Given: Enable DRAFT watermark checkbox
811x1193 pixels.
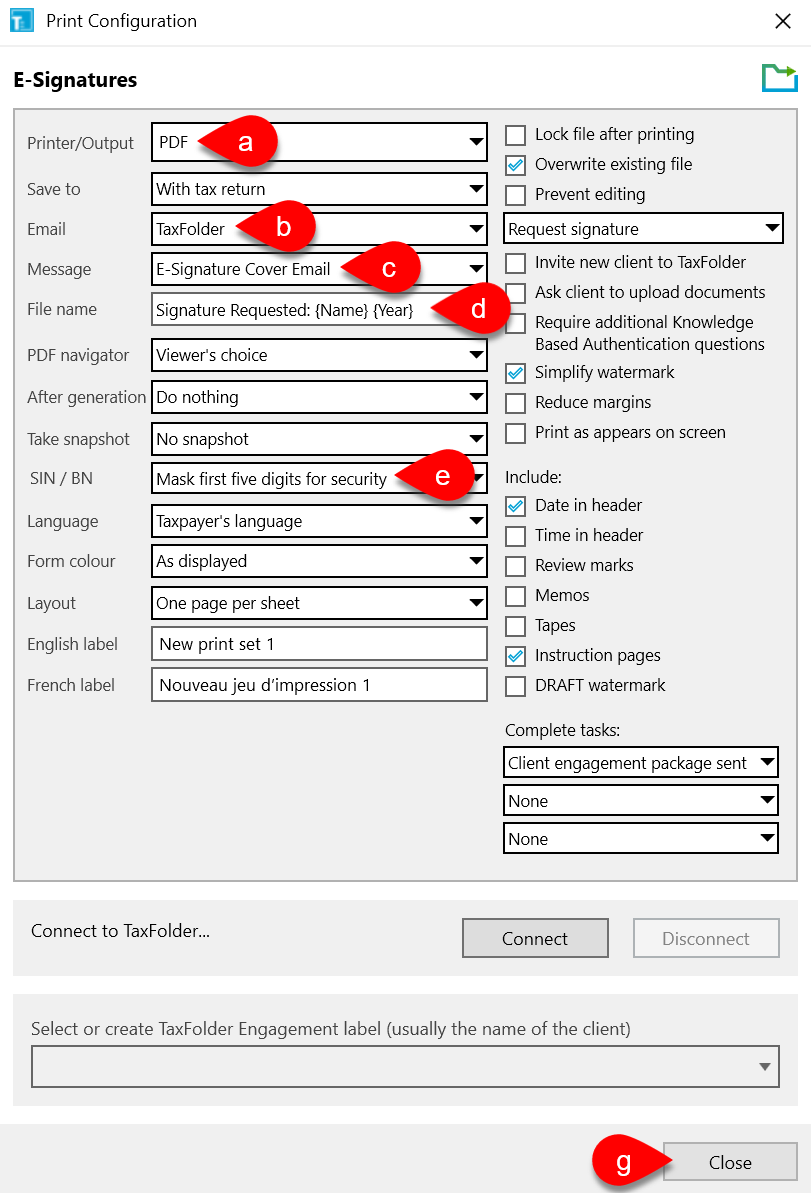Looking at the screenshot, I should pos(516,686).
